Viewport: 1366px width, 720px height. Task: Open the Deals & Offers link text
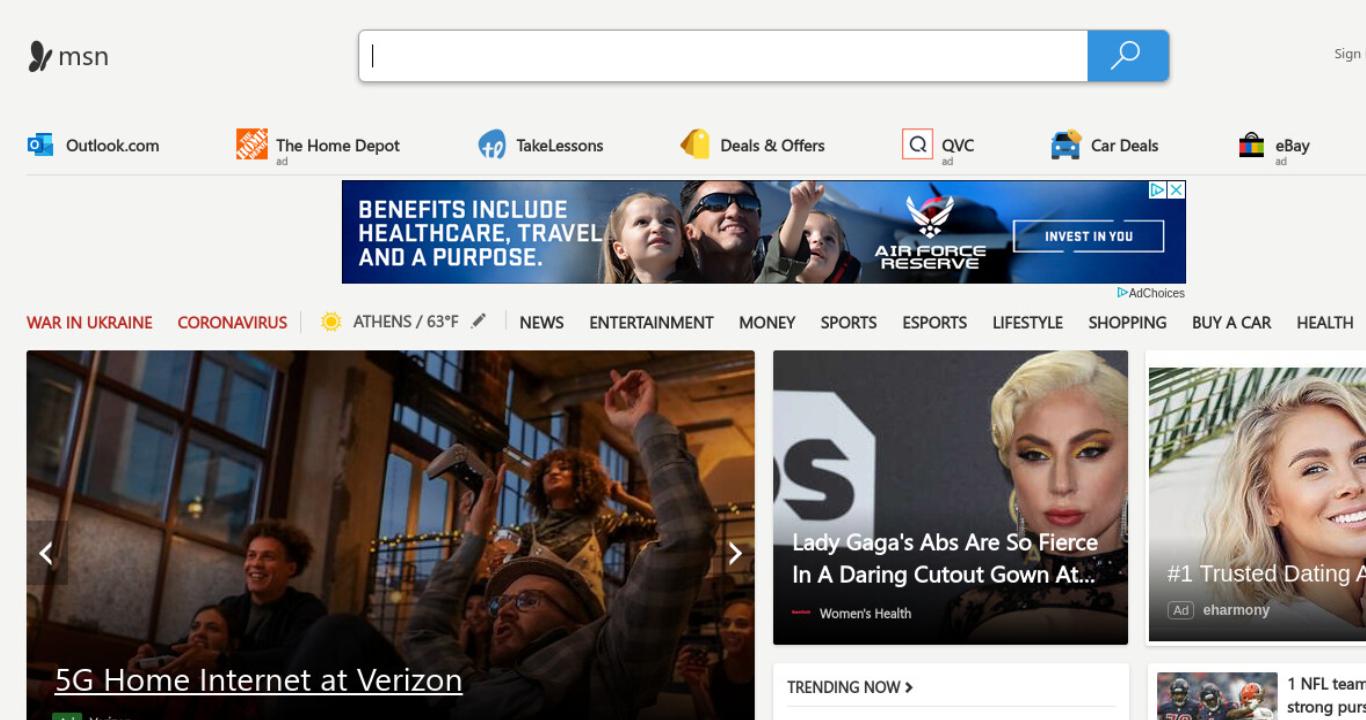point(773,145)
